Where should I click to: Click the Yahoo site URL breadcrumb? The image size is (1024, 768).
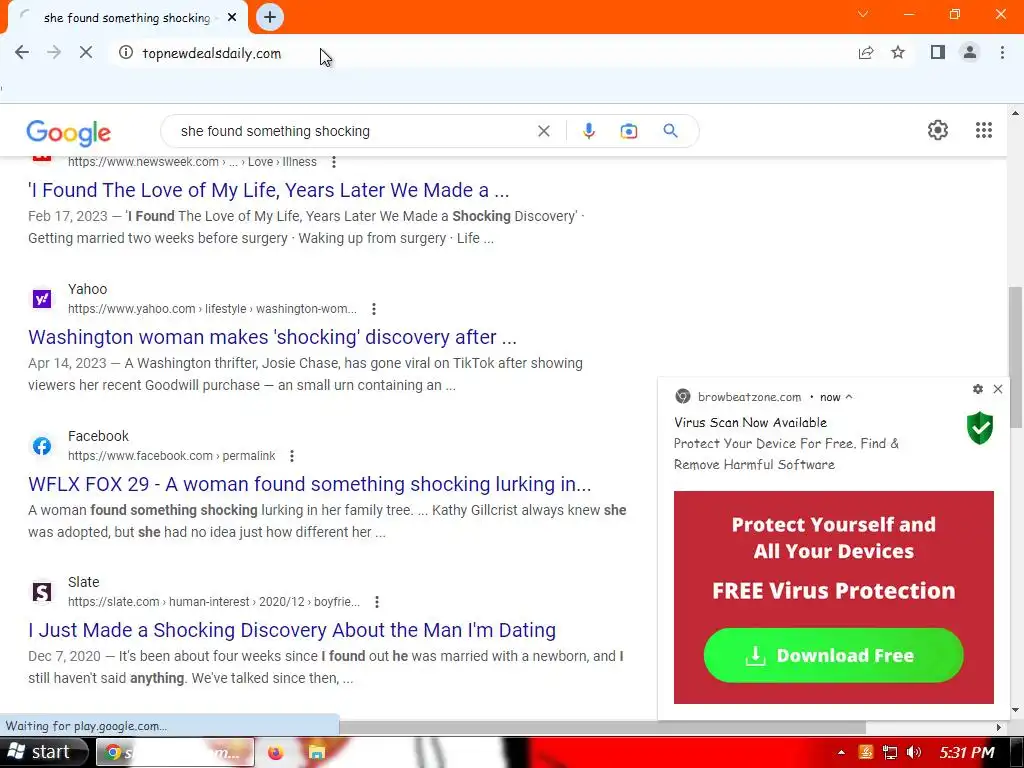212,309
